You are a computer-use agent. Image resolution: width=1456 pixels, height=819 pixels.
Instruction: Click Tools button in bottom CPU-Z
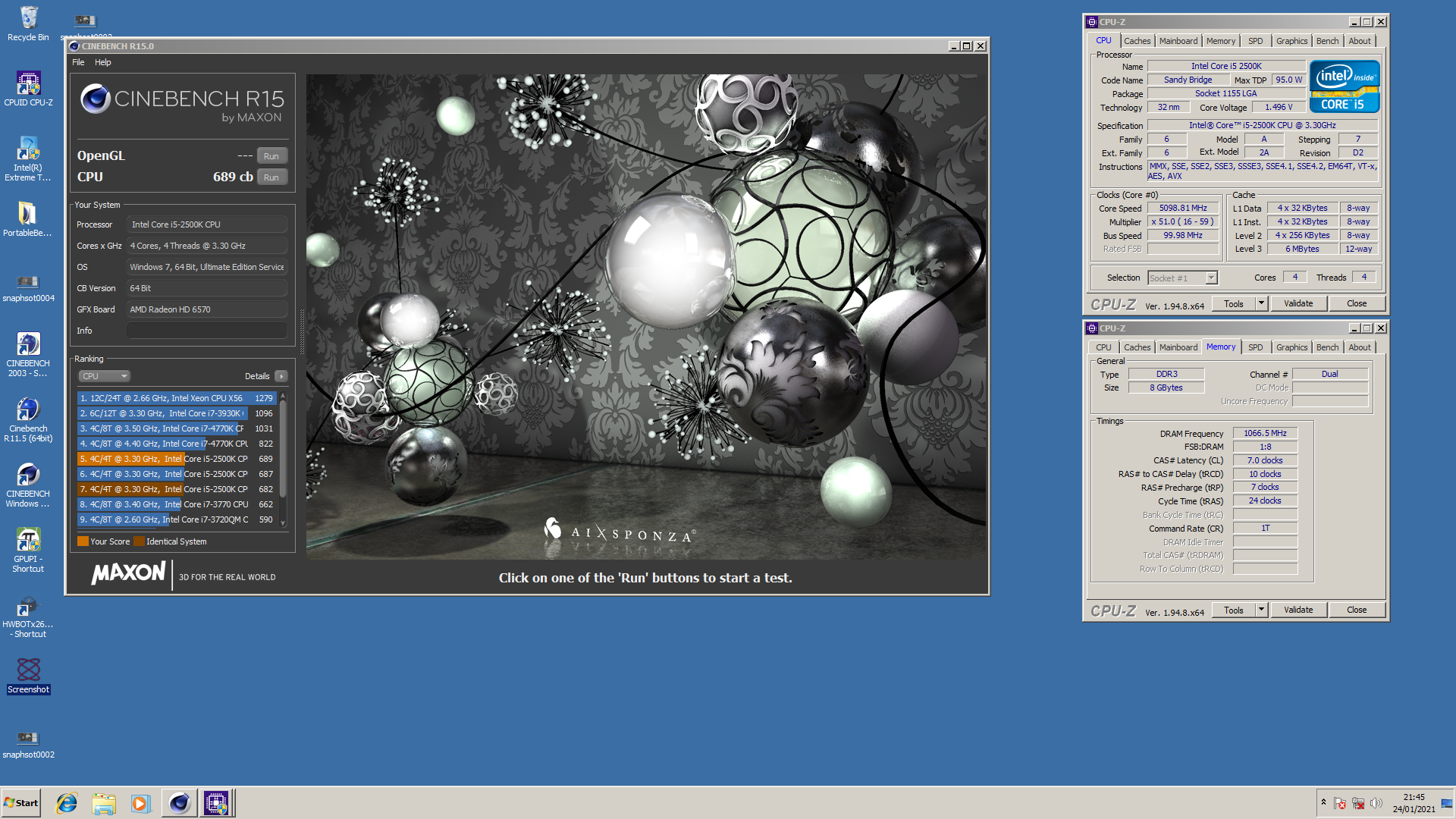(1233, 610)
